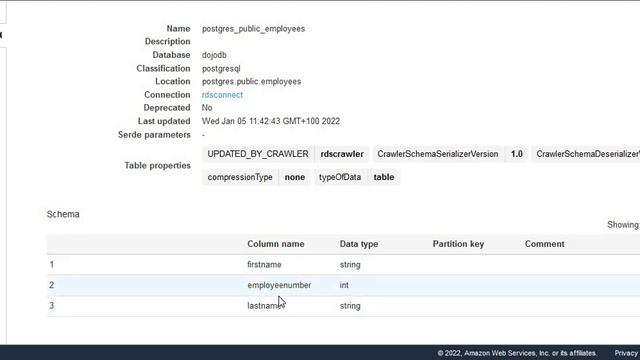The width and height of the screenshot is (640, 360).
Task: Click the location postgres.public.employees
Action: coord(251,81)
